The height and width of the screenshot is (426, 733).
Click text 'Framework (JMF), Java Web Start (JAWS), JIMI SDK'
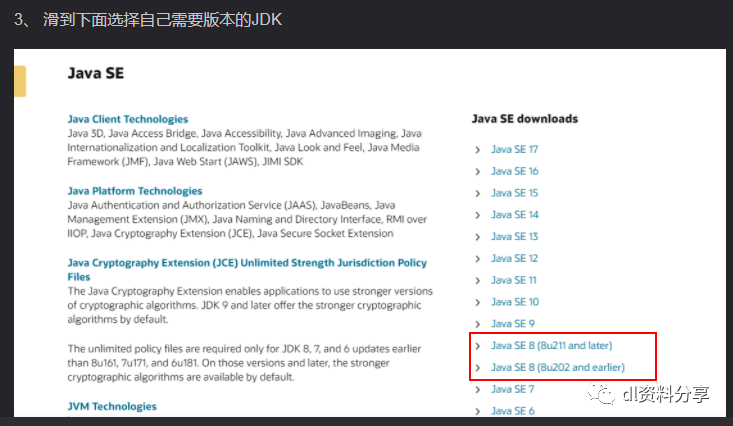185,162
